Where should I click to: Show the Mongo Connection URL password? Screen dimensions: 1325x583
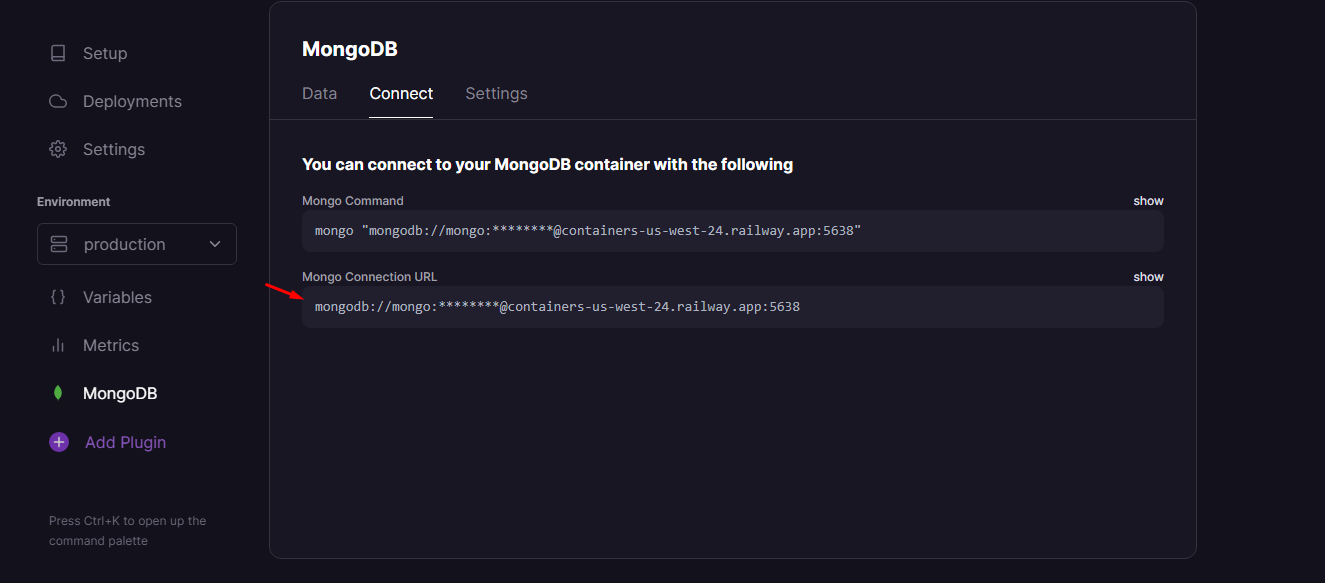[x=1148, y=277]
